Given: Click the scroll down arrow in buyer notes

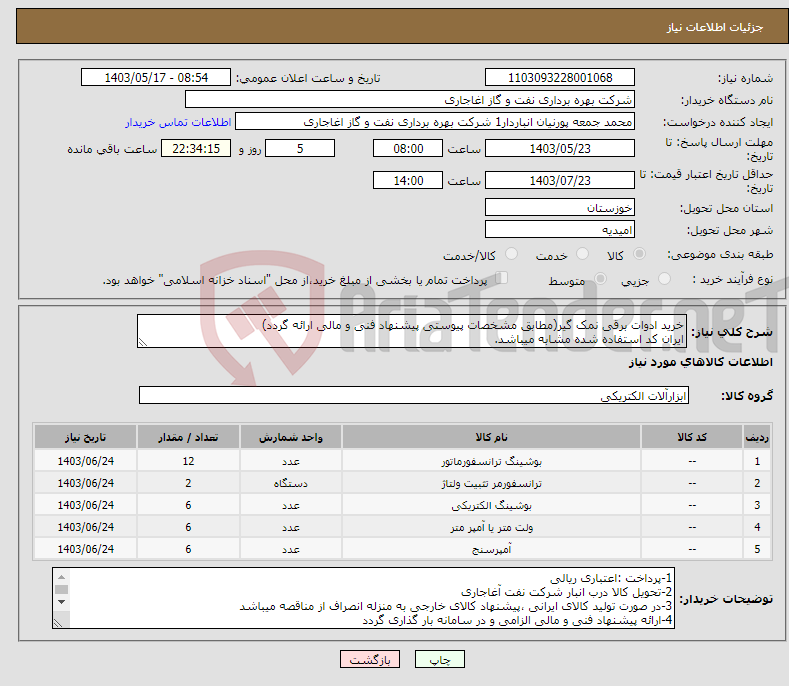Looking at the screenshot, I should pos(61,602).
